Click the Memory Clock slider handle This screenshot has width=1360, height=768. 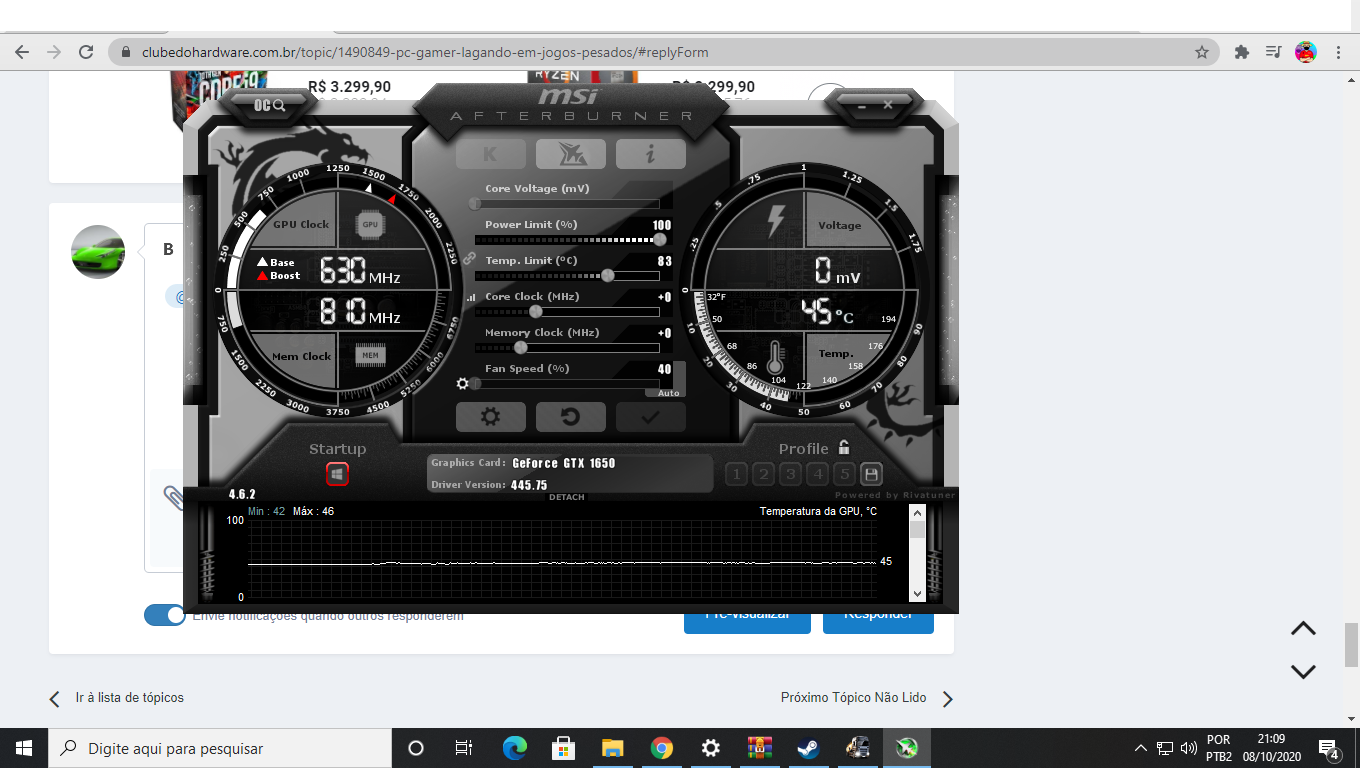point(520,347)
